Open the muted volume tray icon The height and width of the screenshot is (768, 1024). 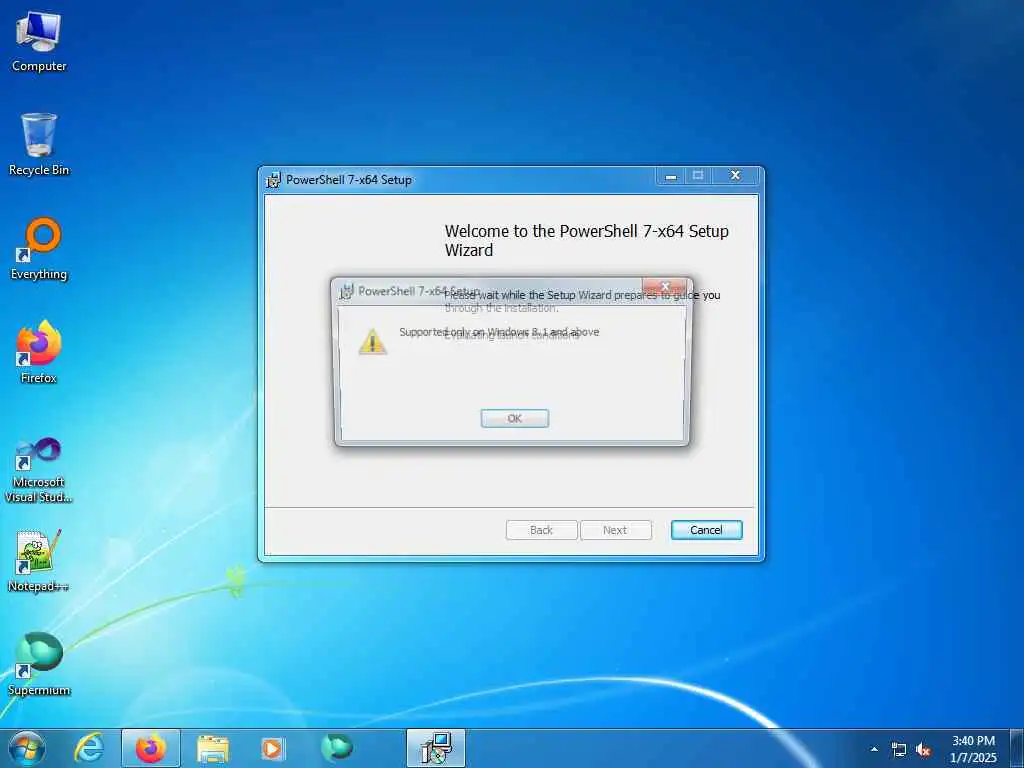pos(923,749)
